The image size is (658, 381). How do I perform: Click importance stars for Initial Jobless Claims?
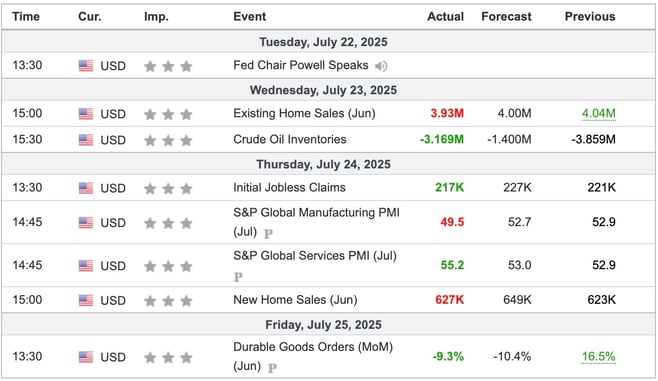coord(168,188)
